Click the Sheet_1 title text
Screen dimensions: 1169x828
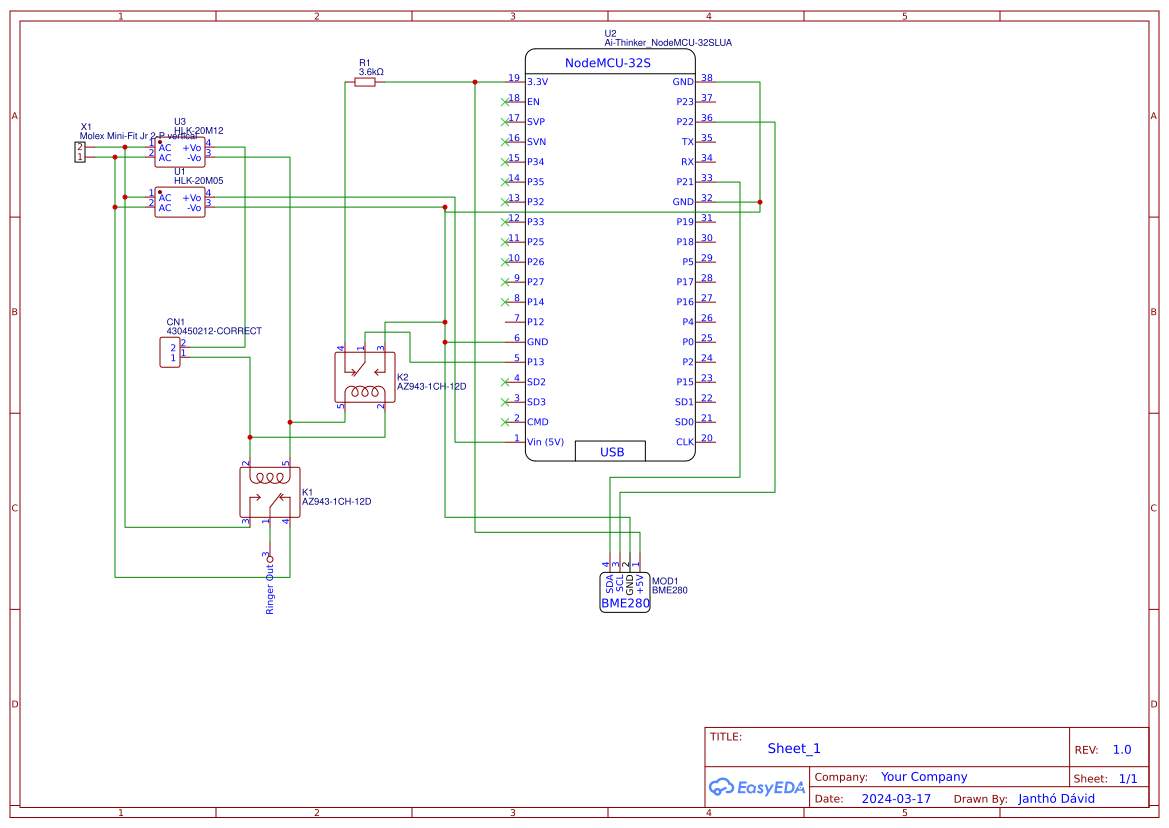tap(793, 747)
